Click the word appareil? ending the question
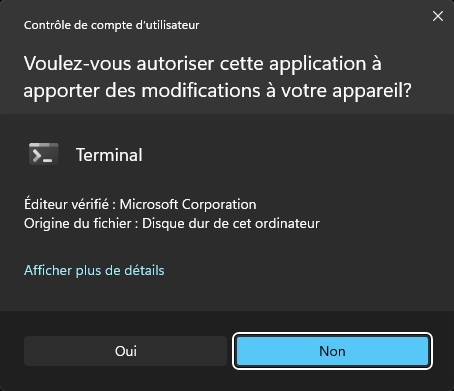The height and width of the screenshot is (391, 454). pyautogui.click(x=372, y=91)
